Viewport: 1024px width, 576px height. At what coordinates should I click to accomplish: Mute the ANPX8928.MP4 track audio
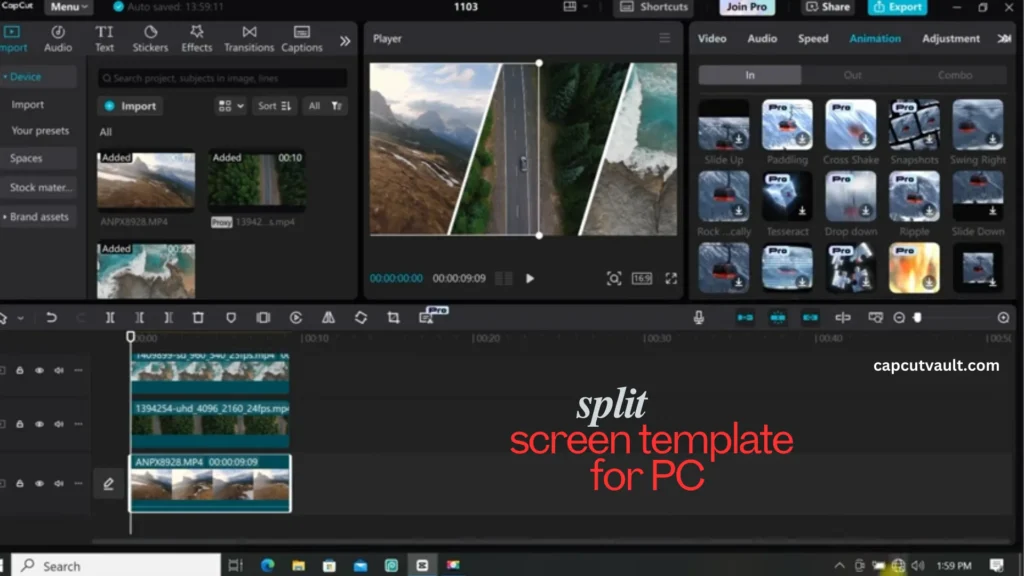(59, 483)
